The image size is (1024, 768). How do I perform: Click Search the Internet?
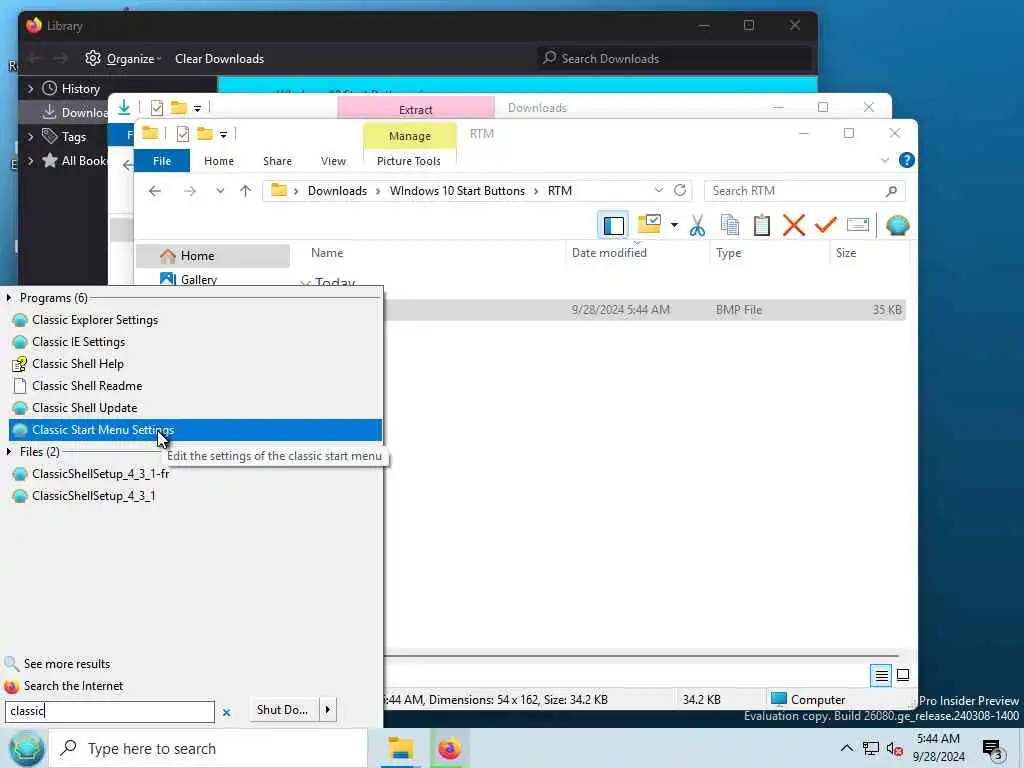click(73, 686)
